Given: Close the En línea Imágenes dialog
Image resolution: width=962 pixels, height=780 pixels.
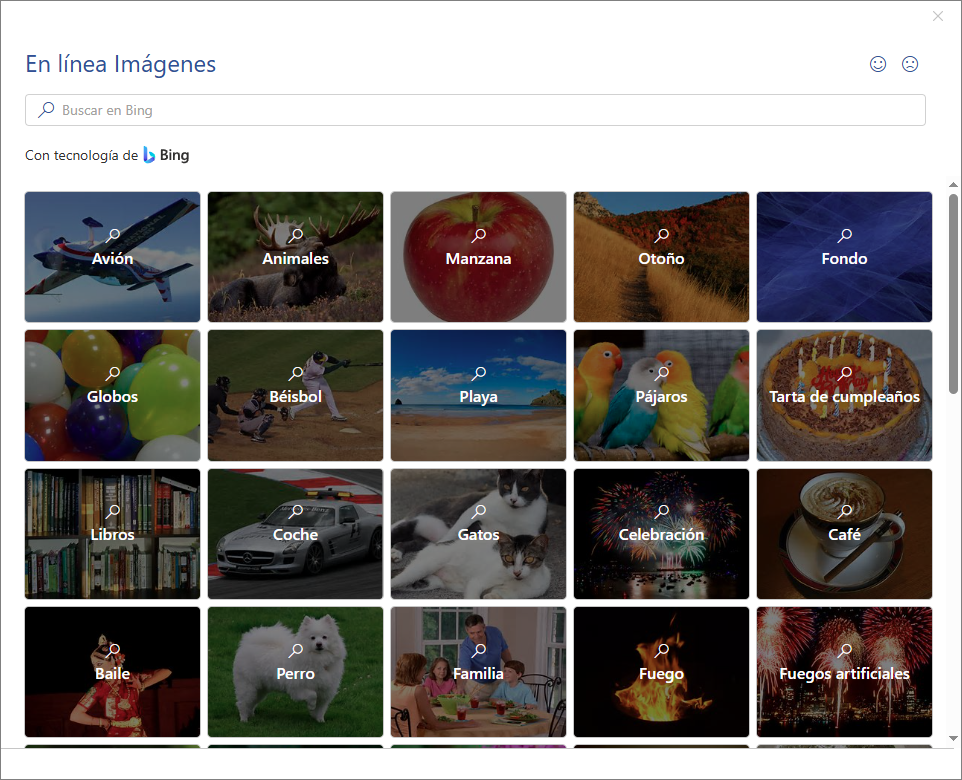Looking at the screenshot, I should tap(937, 16).
